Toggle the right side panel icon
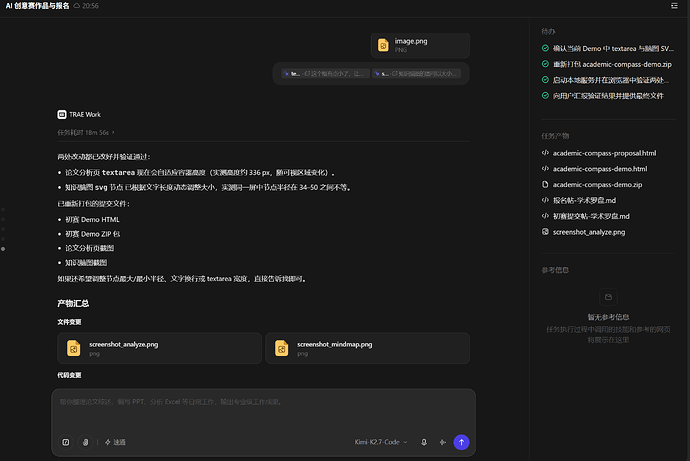690x461 pixels. coord(674,6)
